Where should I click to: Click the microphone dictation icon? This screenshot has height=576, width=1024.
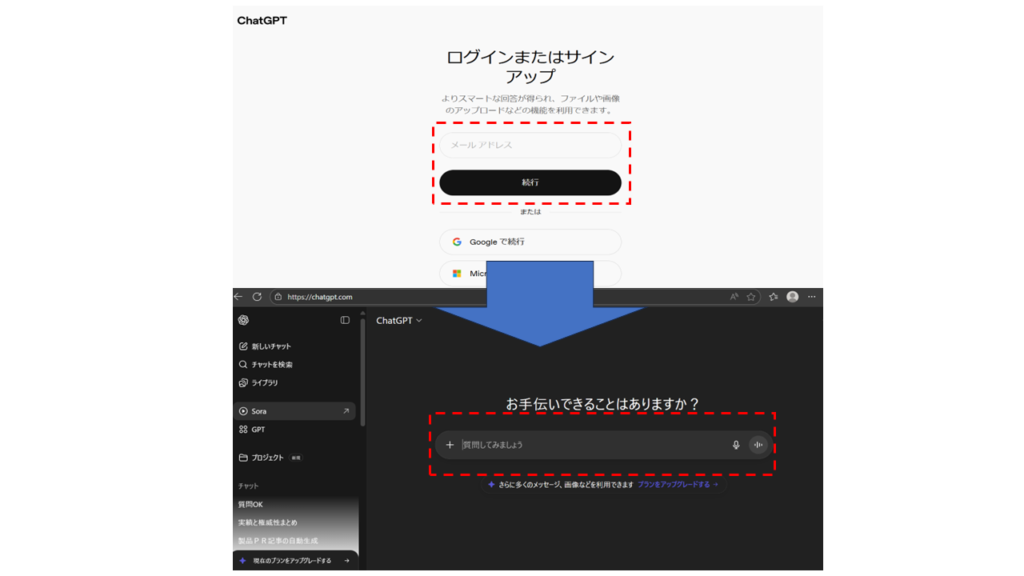736,445
